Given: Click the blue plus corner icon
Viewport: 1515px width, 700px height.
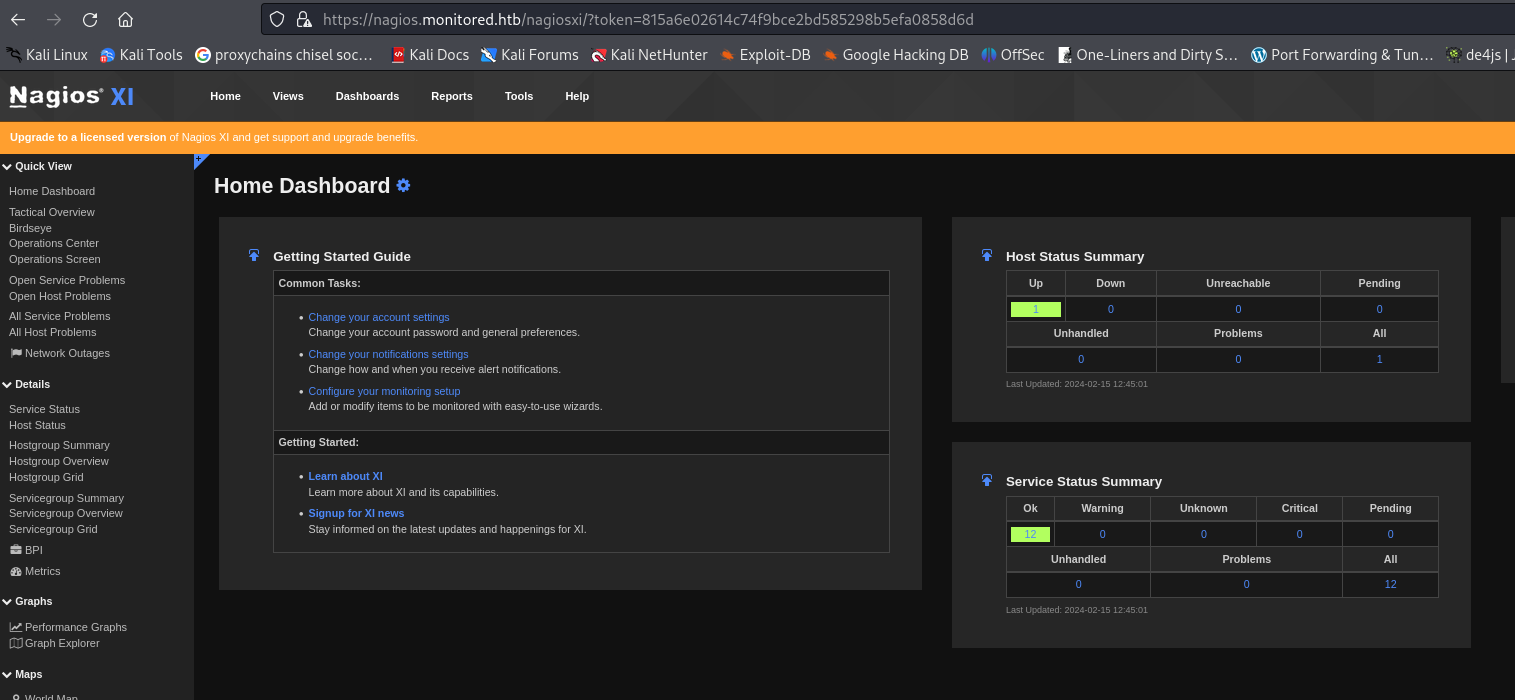Looking at the screenshot, I should [199, 159].
